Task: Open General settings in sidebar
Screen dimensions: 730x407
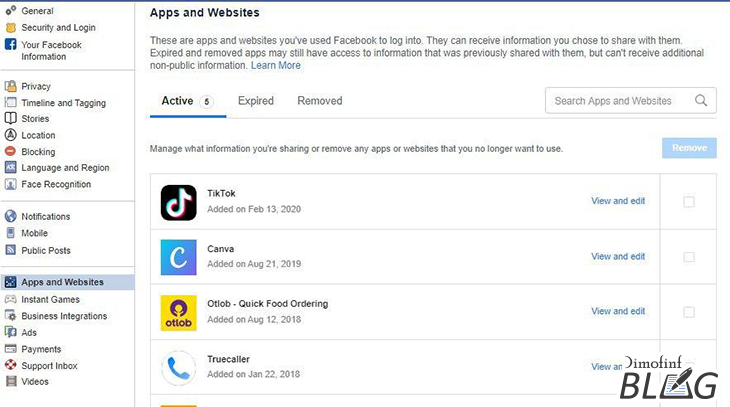Action: (x=37, y=11)
